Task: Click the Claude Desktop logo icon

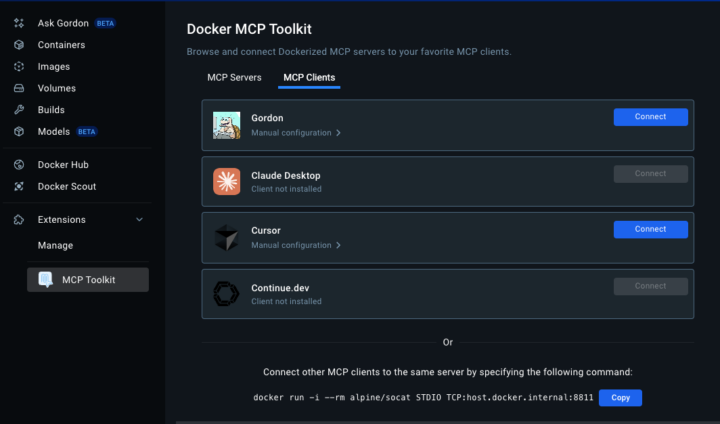Action: pyautogui.click(x=226, y=181)
